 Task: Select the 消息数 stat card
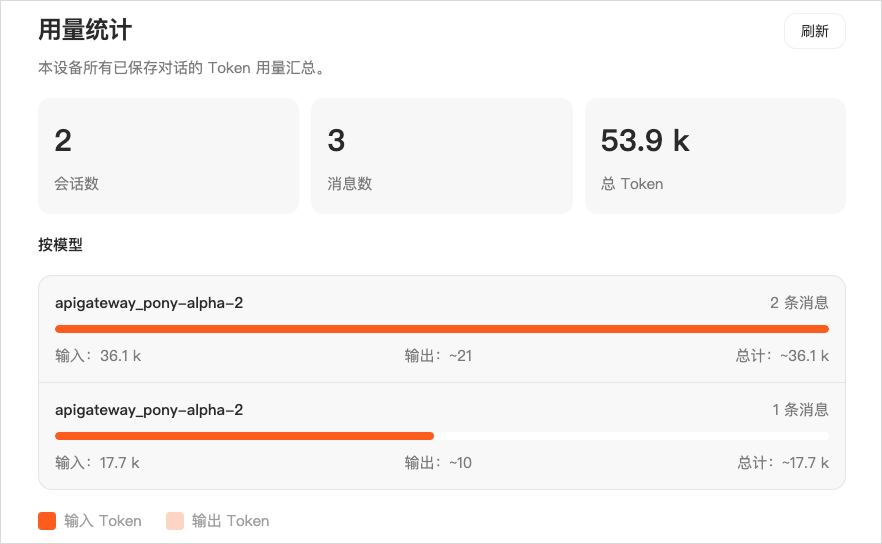441,156
